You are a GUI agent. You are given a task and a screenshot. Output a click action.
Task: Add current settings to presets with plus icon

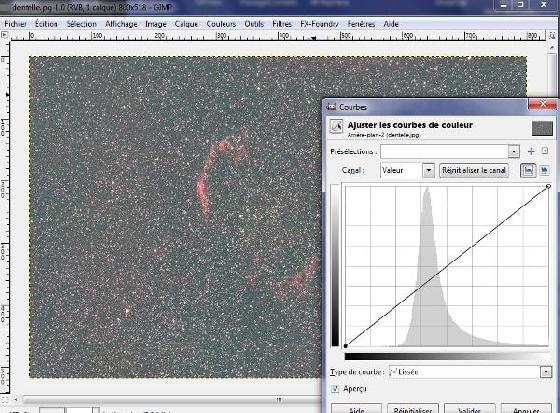coord(531,151)
